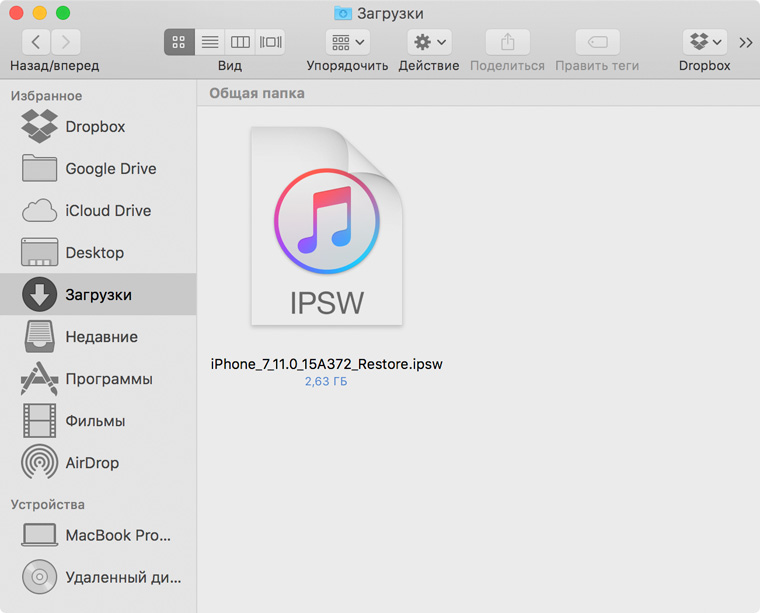760x613 pixels.
Task: Switch to column view mode
Action: point(240,42)
